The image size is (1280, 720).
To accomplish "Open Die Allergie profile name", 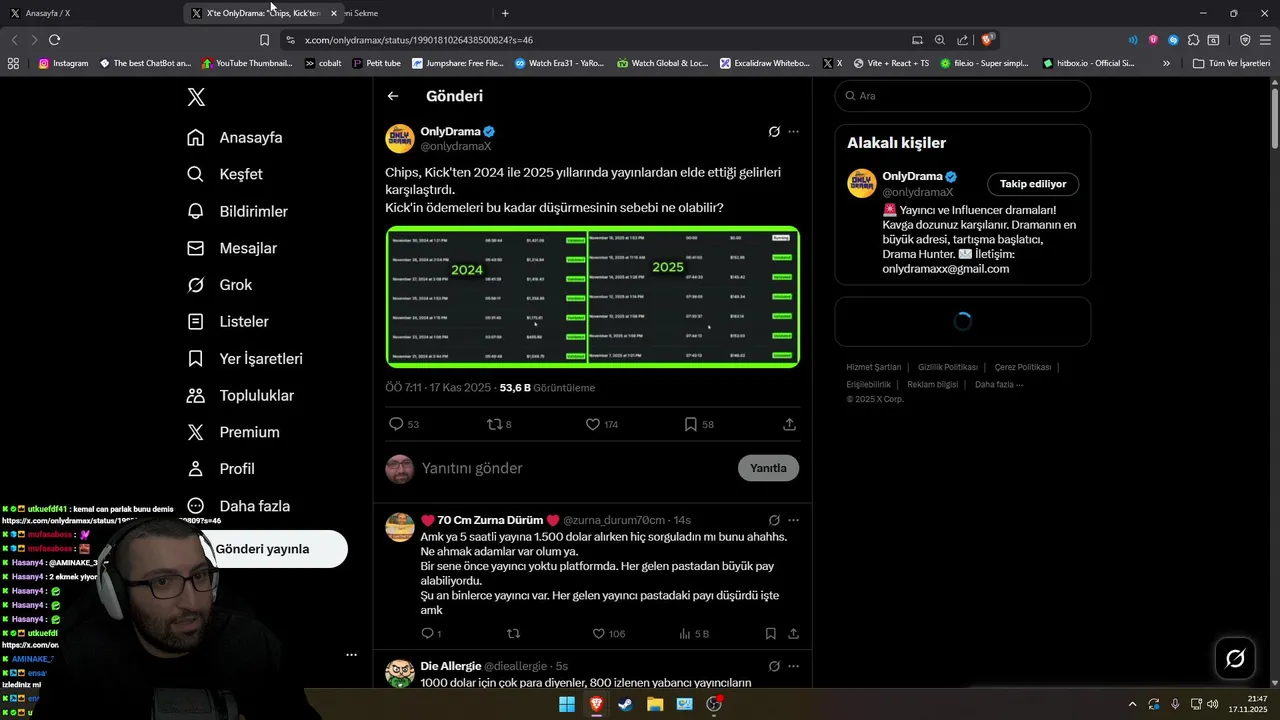I will coord(450,666).
